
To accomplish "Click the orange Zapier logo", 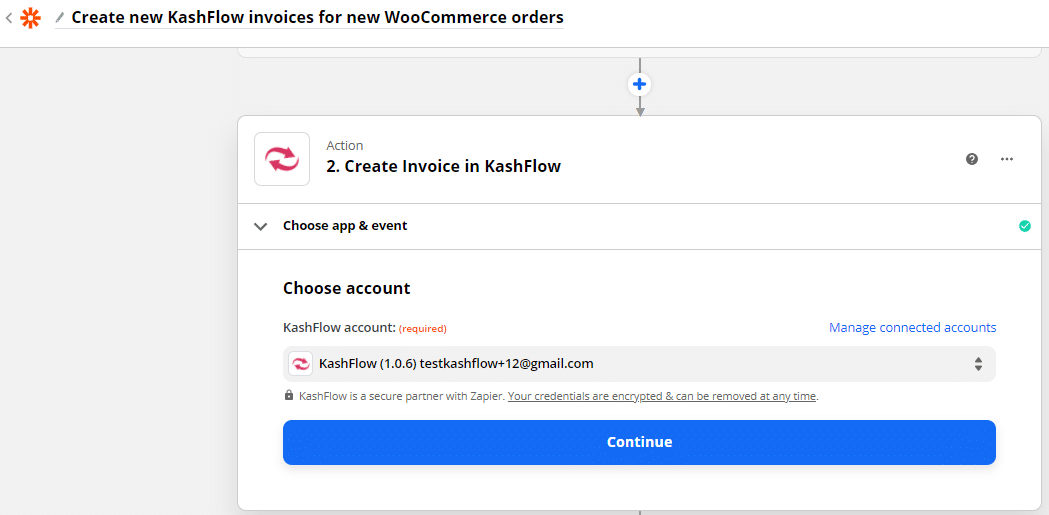I will click(x=31, y=18).
